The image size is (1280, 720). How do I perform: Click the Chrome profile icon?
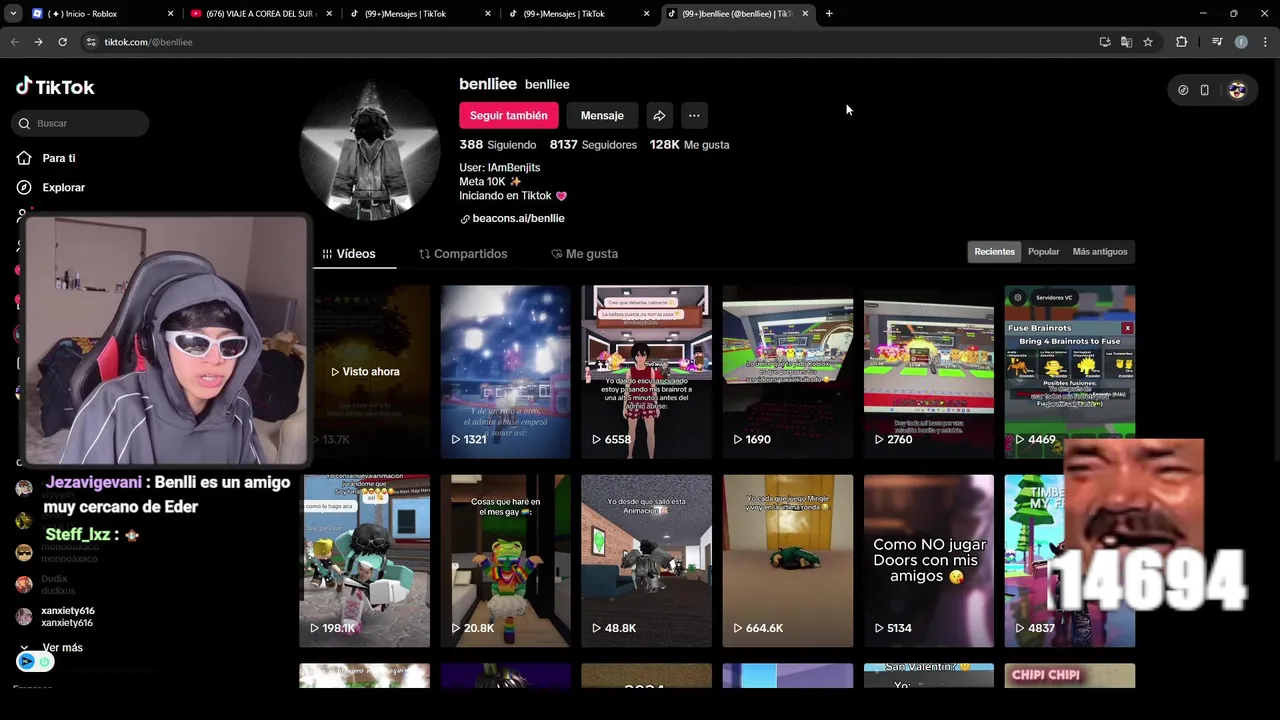1241,42
